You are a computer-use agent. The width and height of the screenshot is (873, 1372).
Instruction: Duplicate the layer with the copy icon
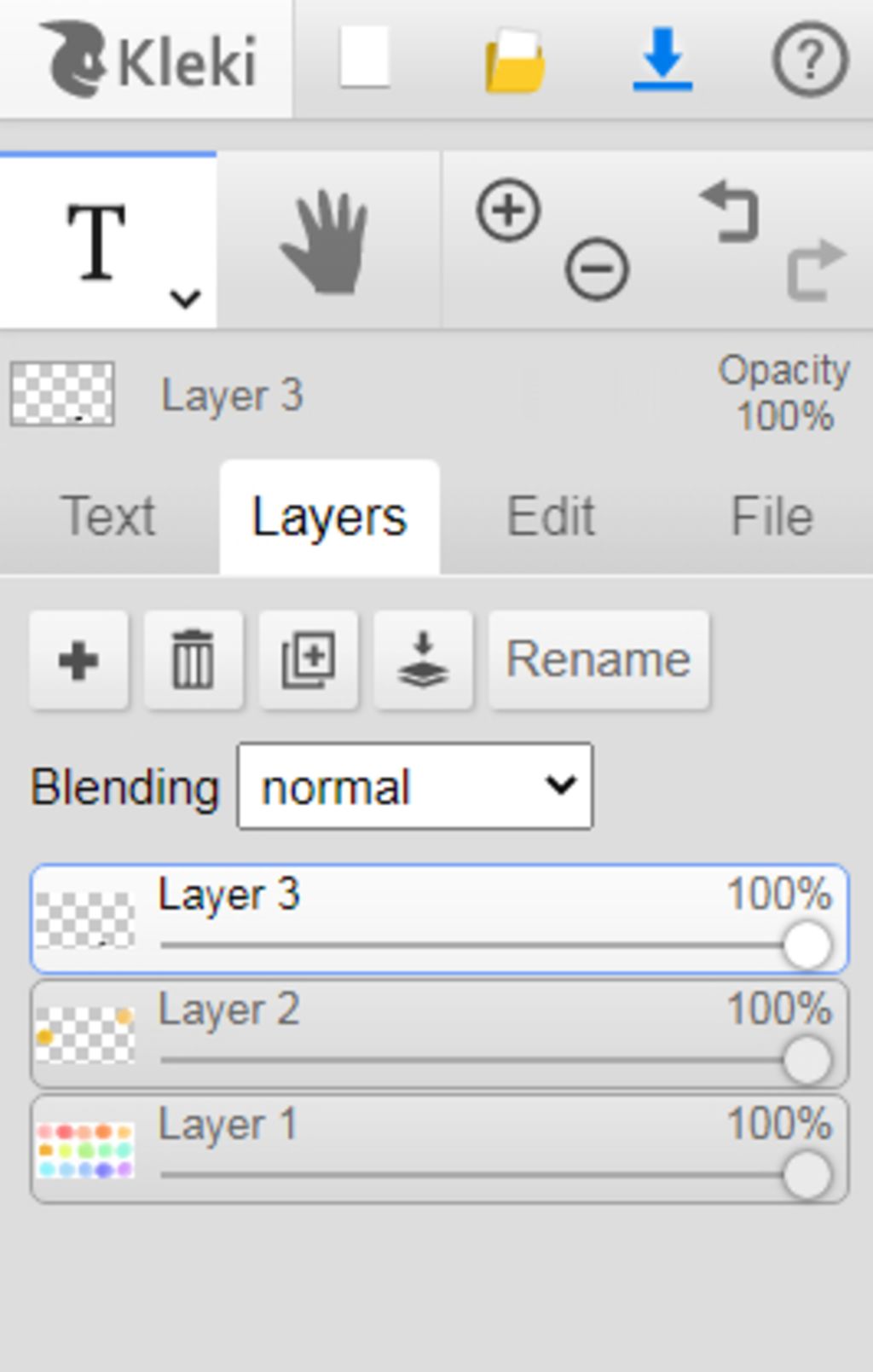click(x=309, y=660)
